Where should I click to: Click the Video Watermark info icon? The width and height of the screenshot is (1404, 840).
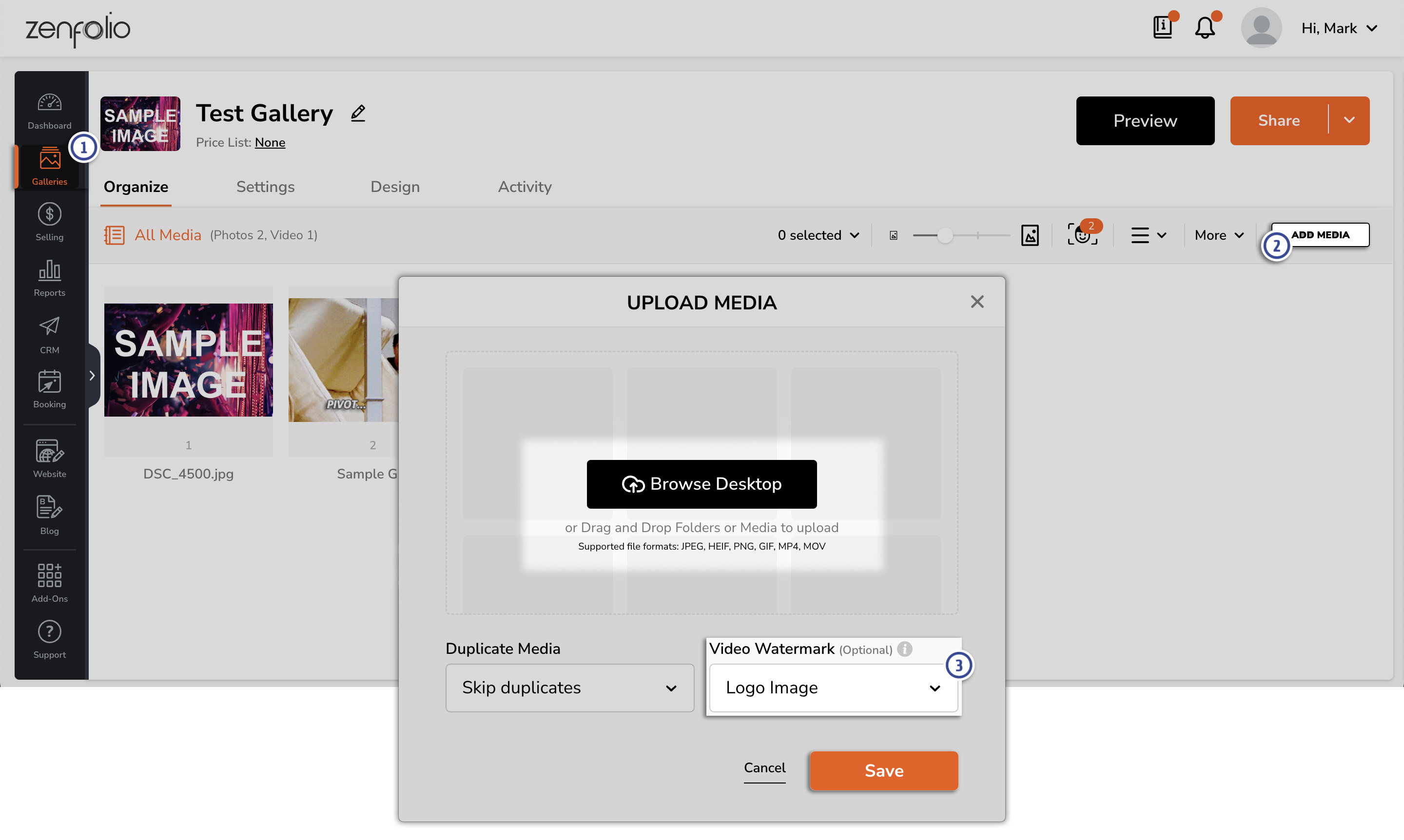pyautogui.click(x=904, y=649)
